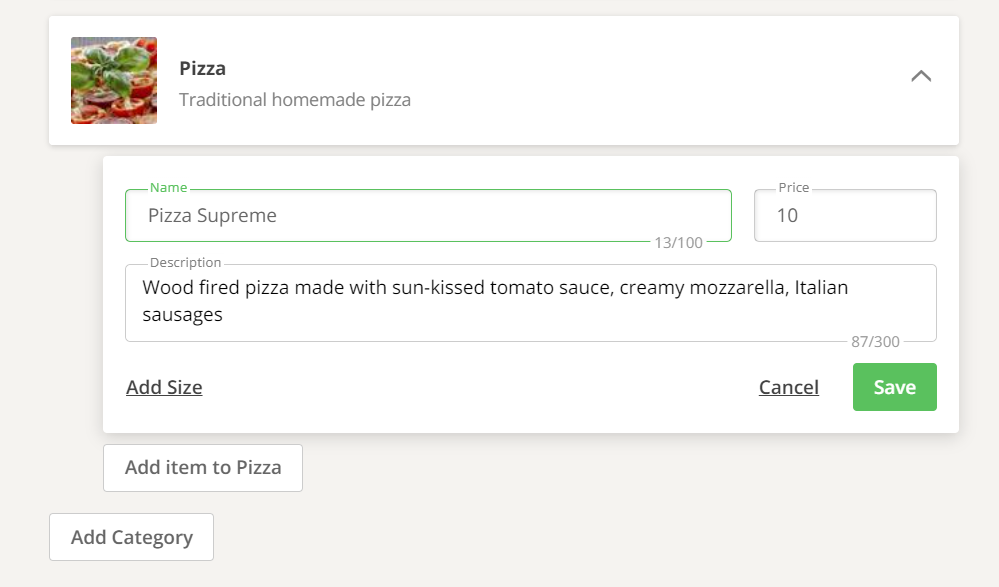Click the Pizza category thumbnail image
This screenshot has height=587, width=999.
click(114, 81)
